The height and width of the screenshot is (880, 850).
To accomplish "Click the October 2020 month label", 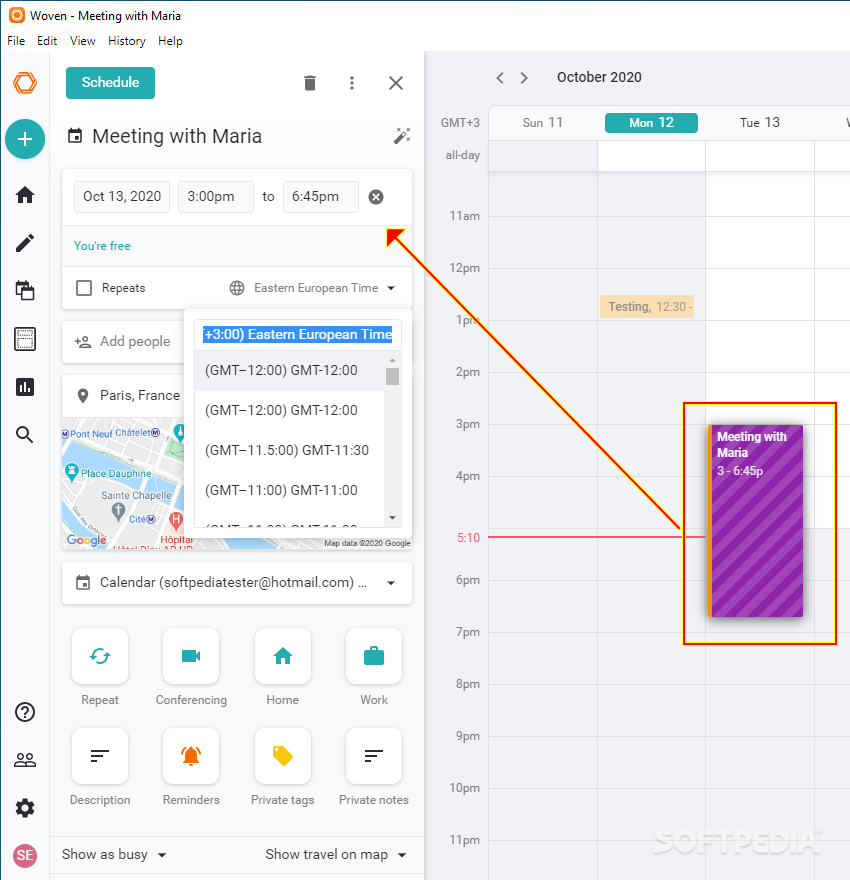I will 599,77.
